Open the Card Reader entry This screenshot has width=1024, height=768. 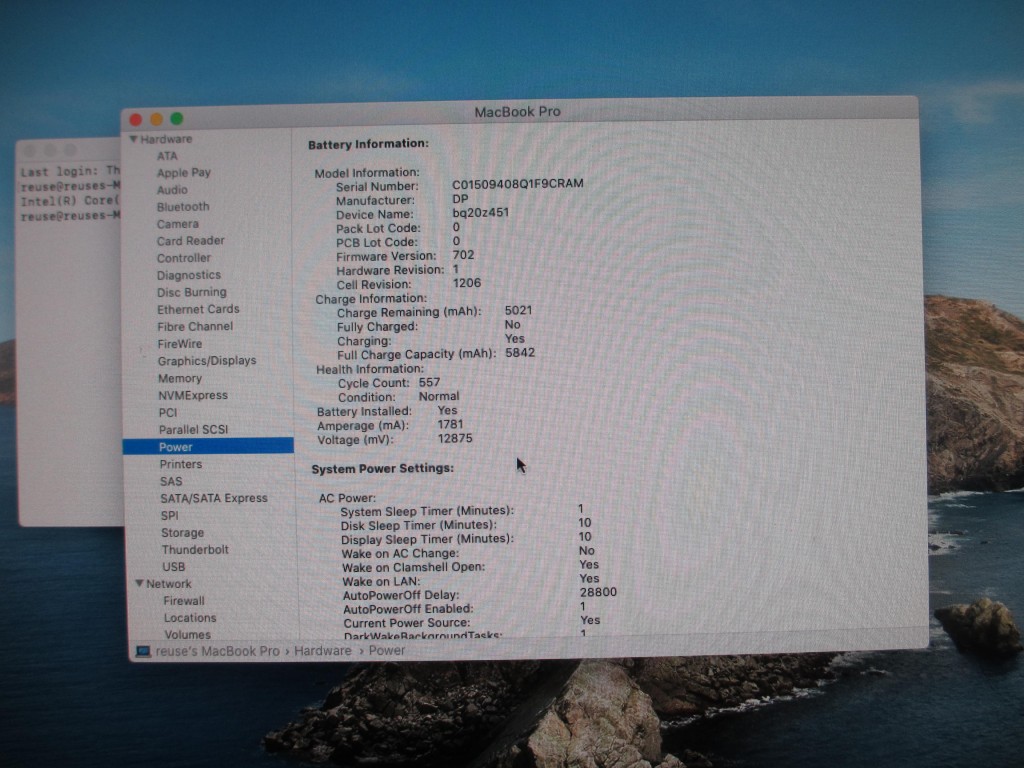pos(191,241)
